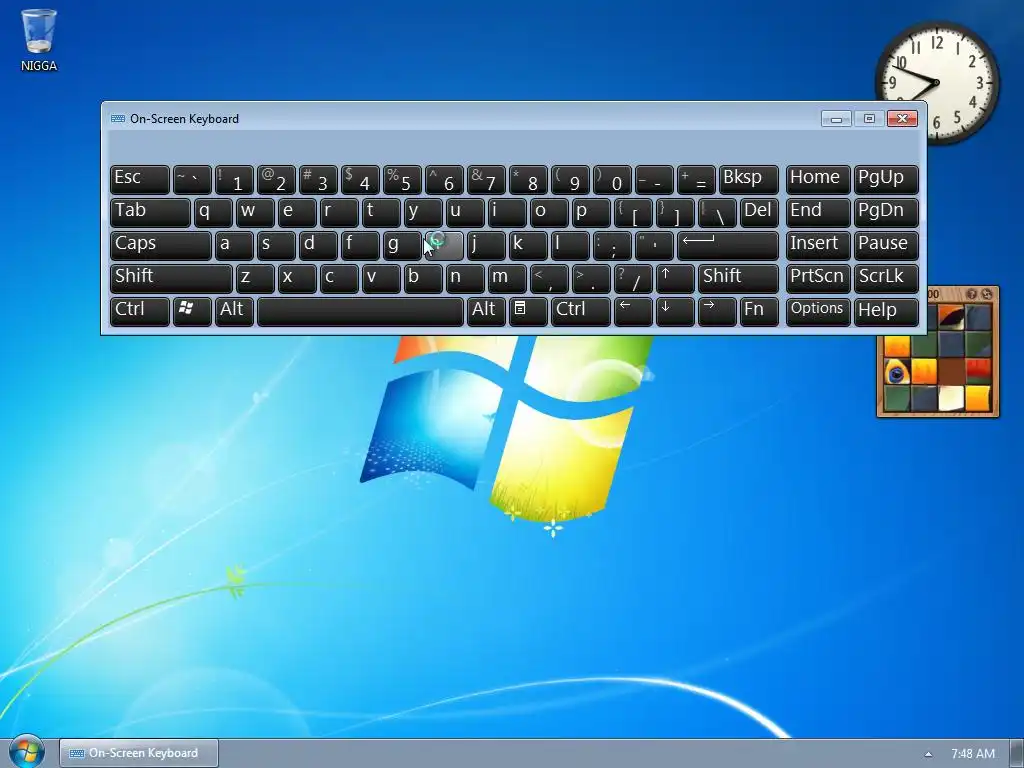The height and width of the screenshot is (768, 1024).
Task: Open the Windows Start menu orb
Action: click(x=26, y=752)
